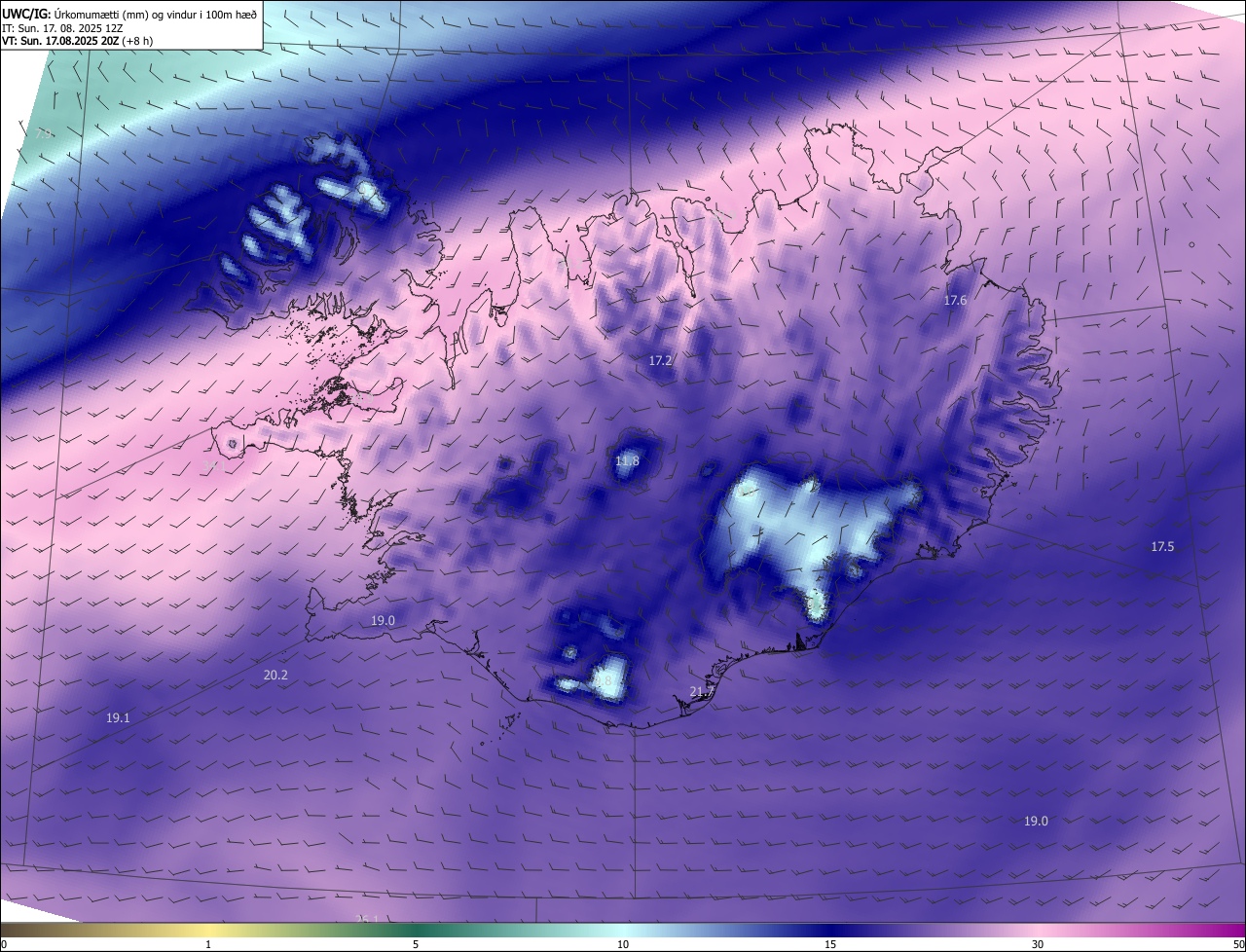Image resolution: width=1246 pixels, height=952 pixels.
Task: Click the 10 tick on the color scale
Action: pos(623,944)
